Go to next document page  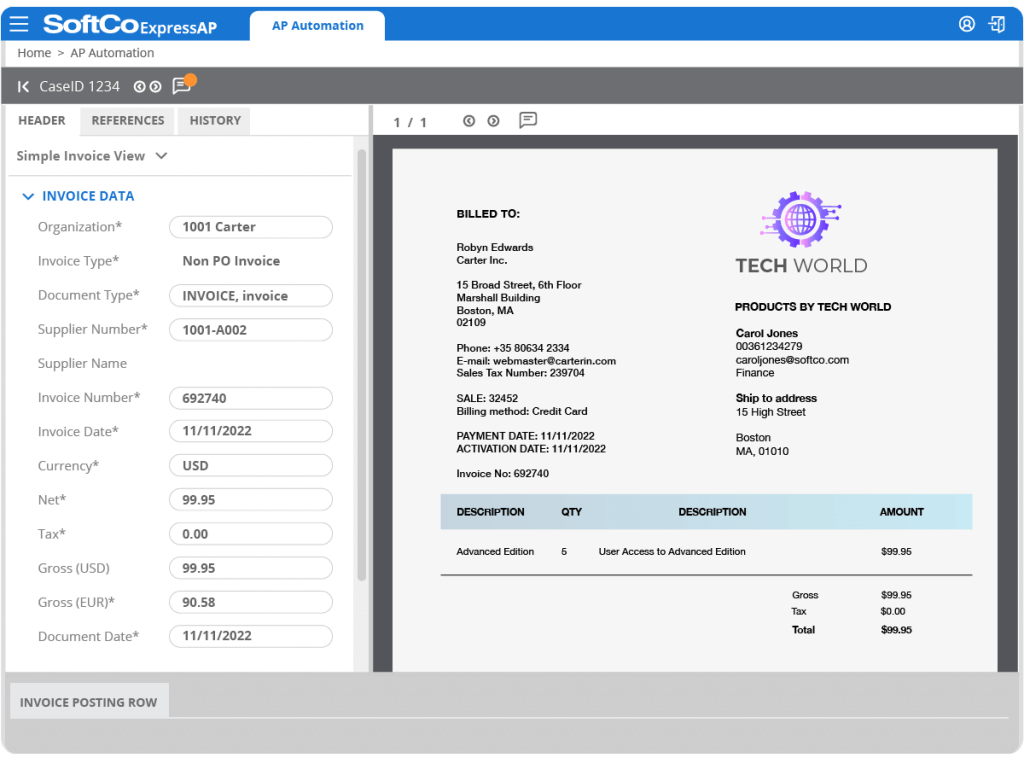pyautogui.click(x=493, y=121)
